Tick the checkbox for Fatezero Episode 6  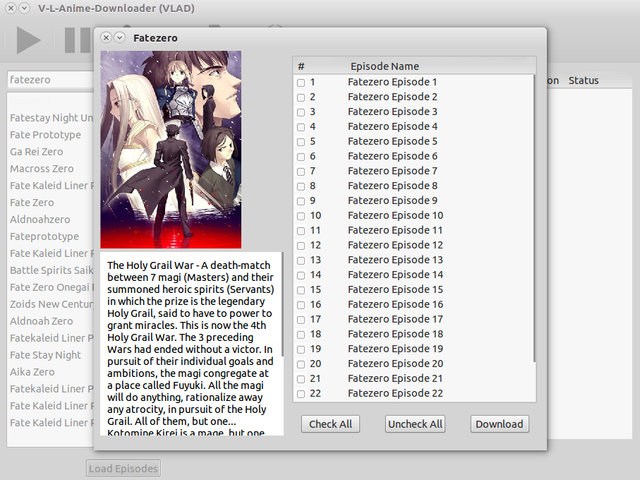click(x=301, y=157)
